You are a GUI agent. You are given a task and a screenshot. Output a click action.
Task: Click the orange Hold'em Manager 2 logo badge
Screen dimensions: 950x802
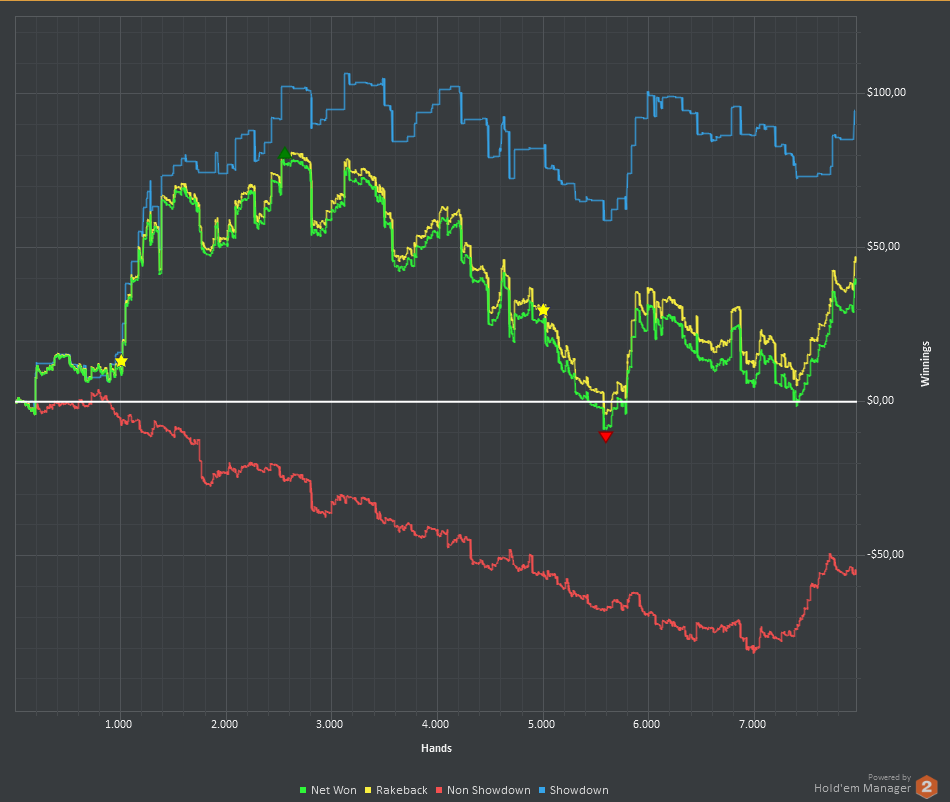927,786
